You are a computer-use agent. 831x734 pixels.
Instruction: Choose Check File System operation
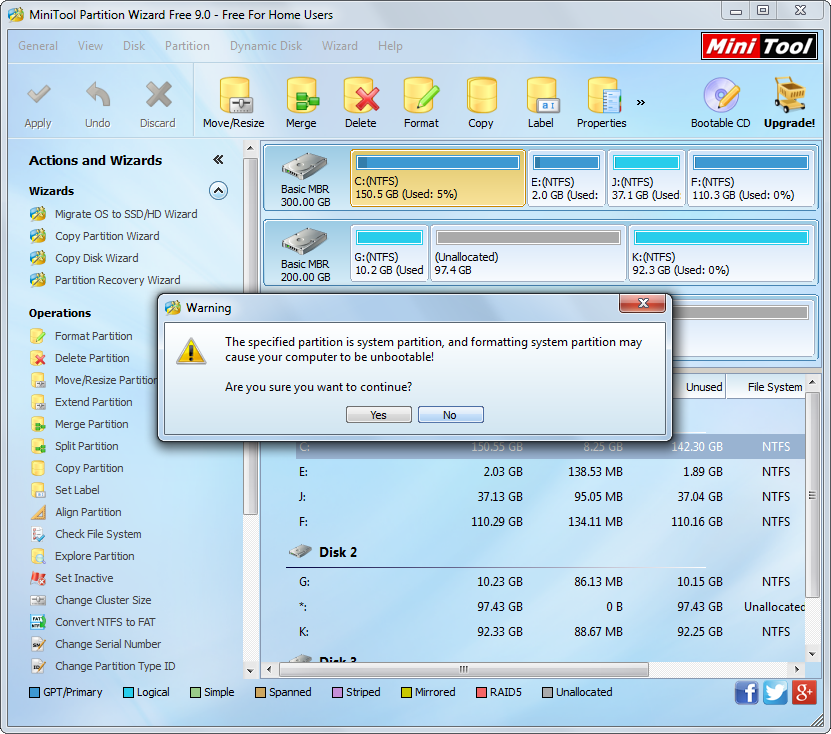[x=98, y=534]
